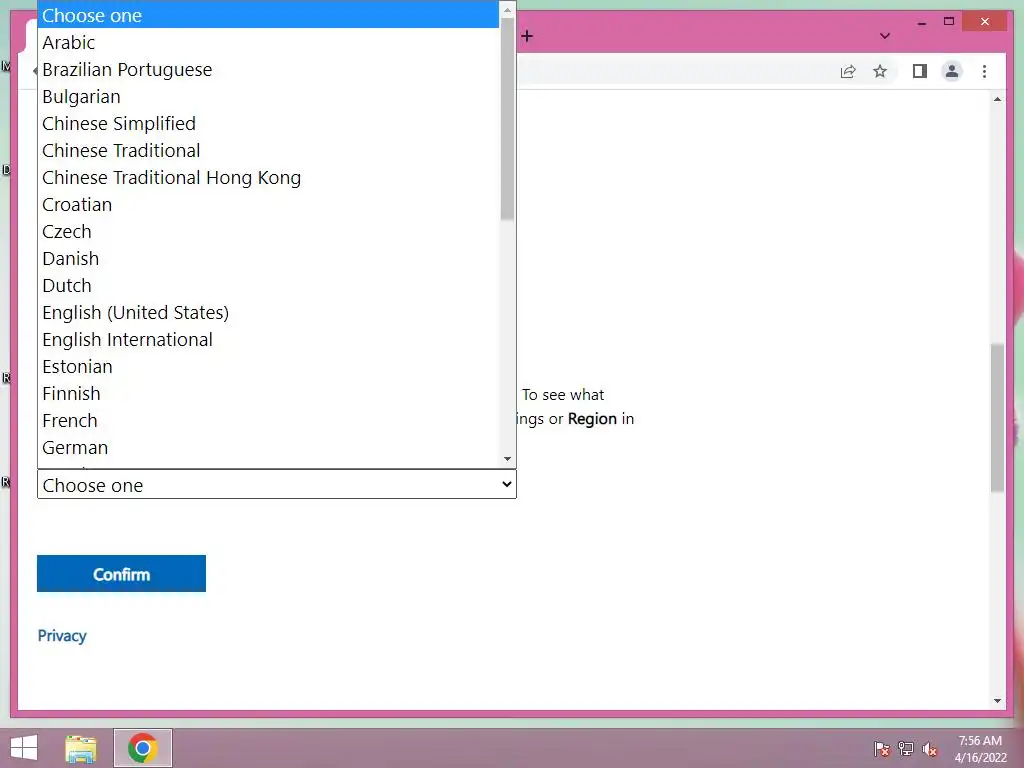This screenshot has height=768, width=1024.
Task: Pick Chinese Simplified language option
Action: (x=268, y=123)
